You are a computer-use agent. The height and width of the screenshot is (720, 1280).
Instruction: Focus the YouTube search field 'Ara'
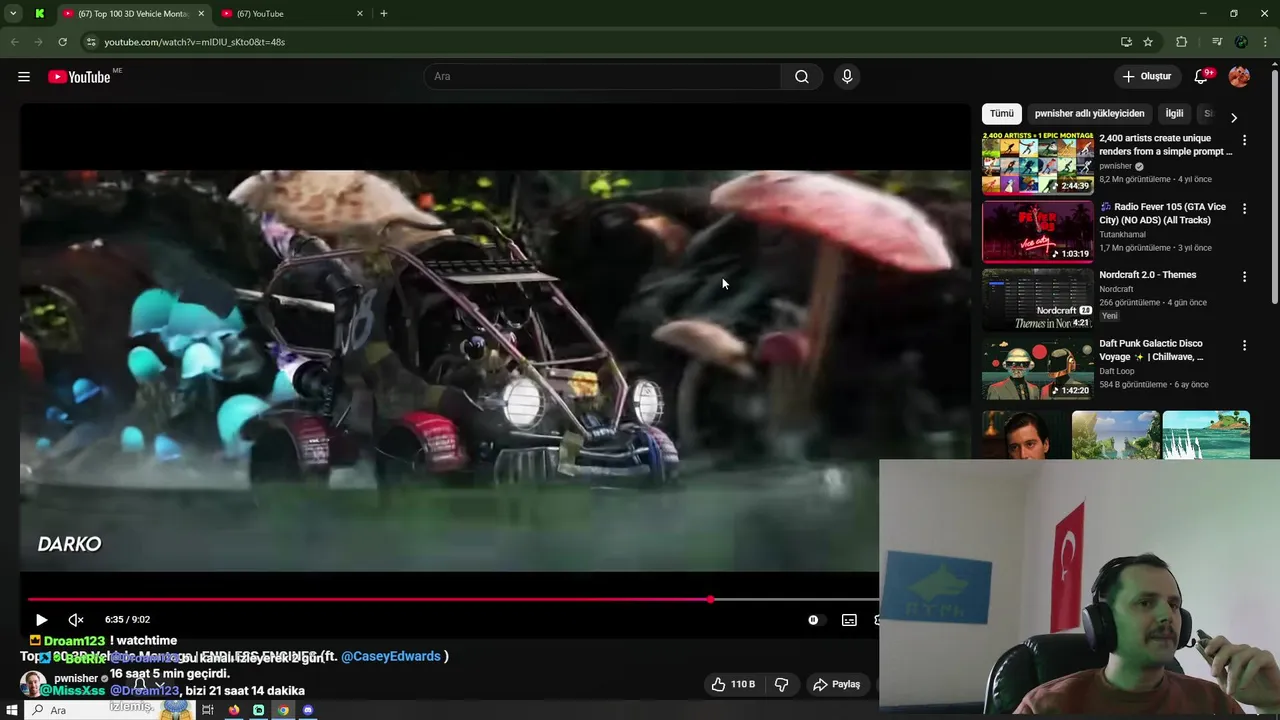pos(603,77)
